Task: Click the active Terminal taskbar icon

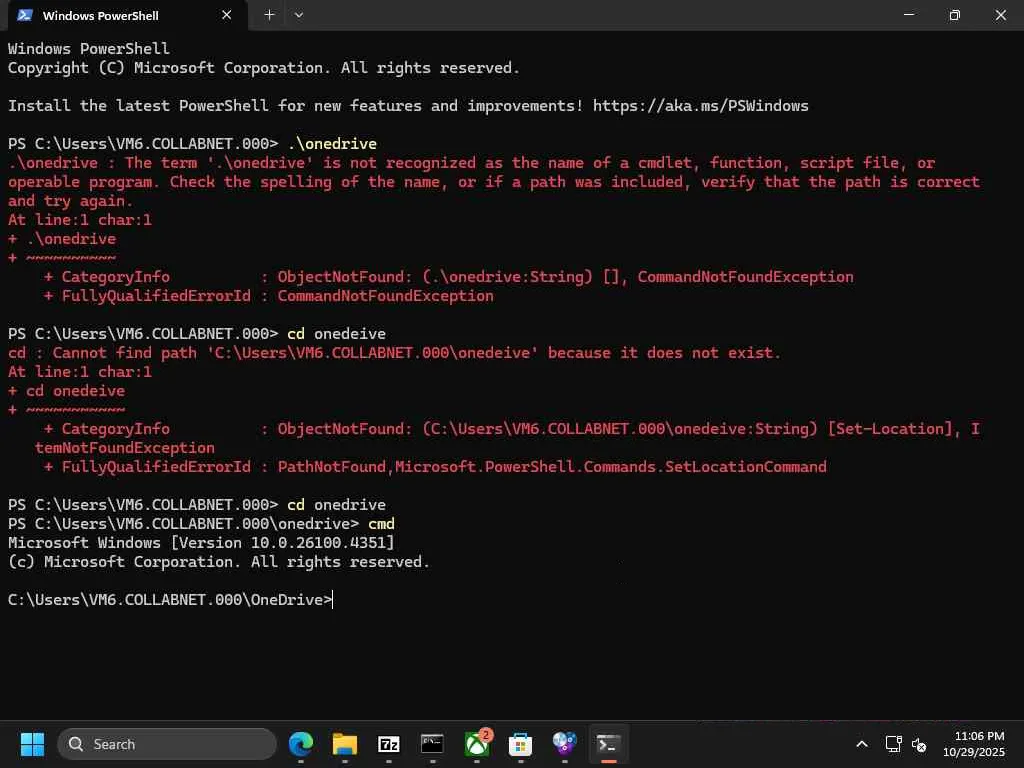Action: [608, 744]
